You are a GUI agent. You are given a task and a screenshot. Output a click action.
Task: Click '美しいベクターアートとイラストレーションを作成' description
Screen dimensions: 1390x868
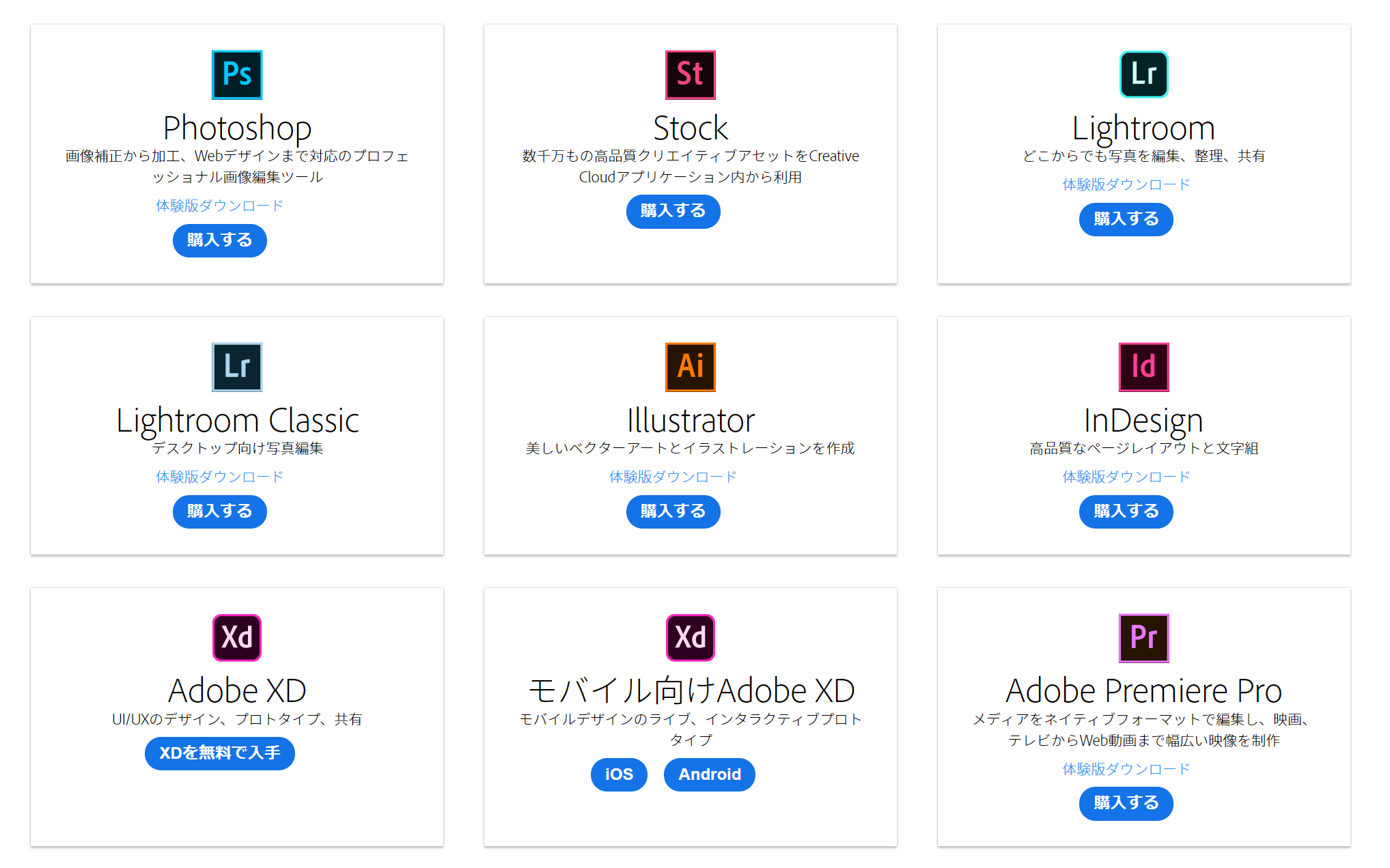(691, 448)
